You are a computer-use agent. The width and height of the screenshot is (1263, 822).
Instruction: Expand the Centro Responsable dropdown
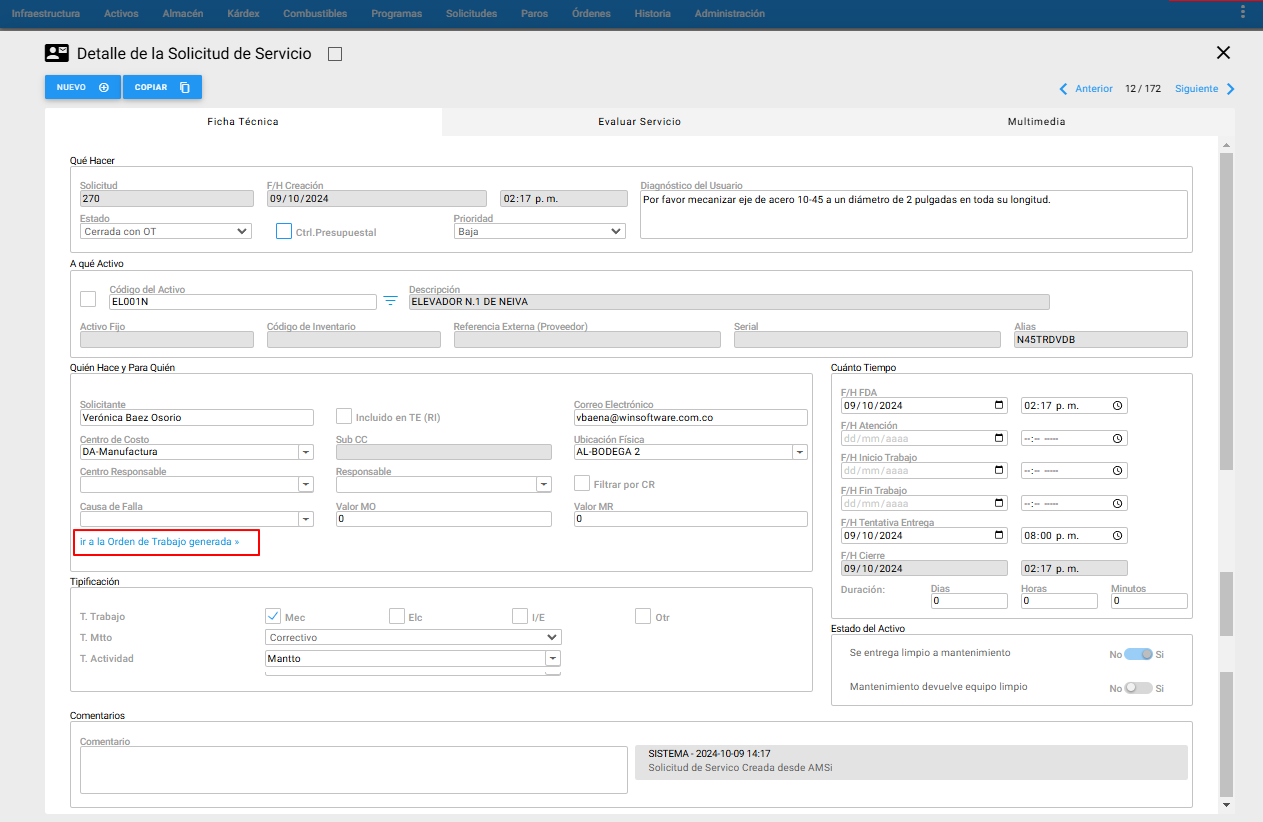pos(306,485)
